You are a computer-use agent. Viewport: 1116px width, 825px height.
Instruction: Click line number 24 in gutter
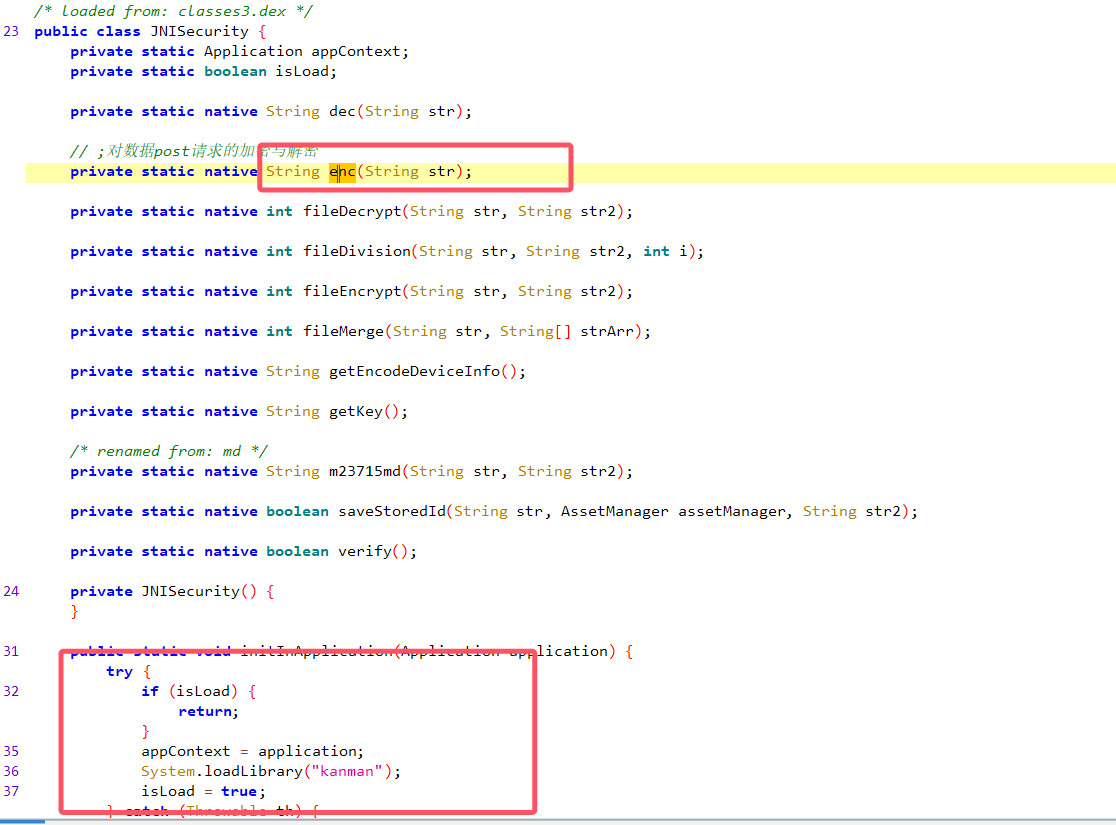point(11,592)
